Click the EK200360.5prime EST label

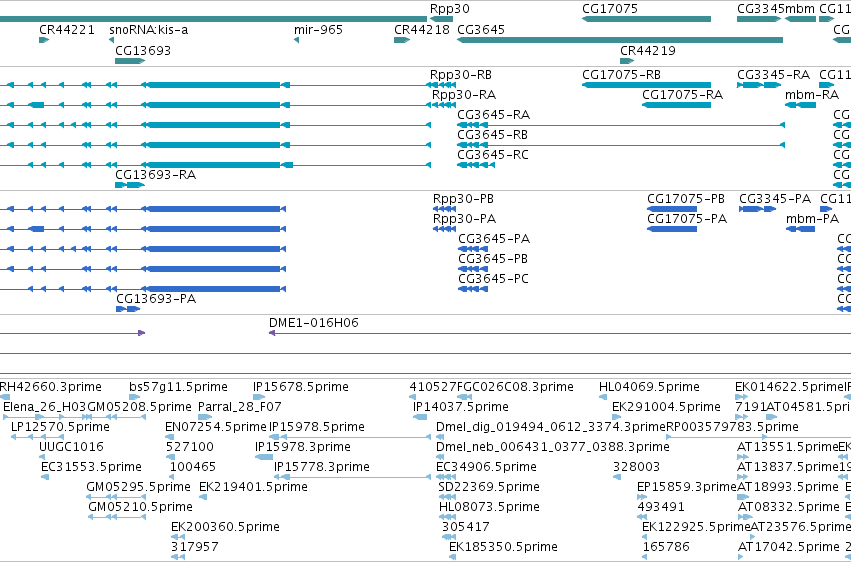point(225,528)
